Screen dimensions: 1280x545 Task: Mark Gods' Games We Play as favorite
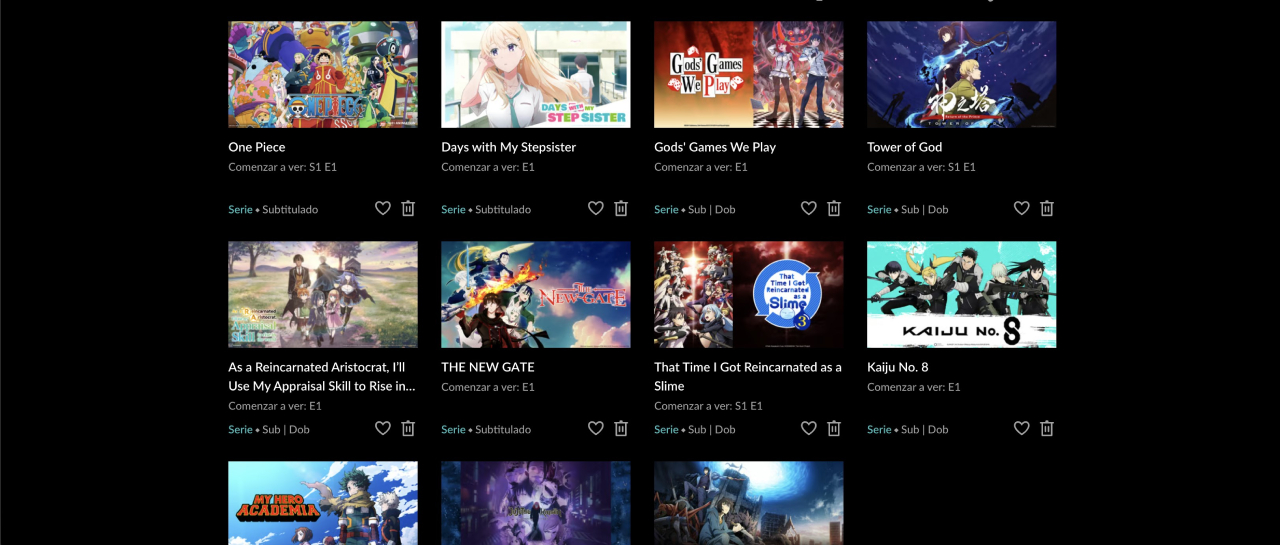808,208
